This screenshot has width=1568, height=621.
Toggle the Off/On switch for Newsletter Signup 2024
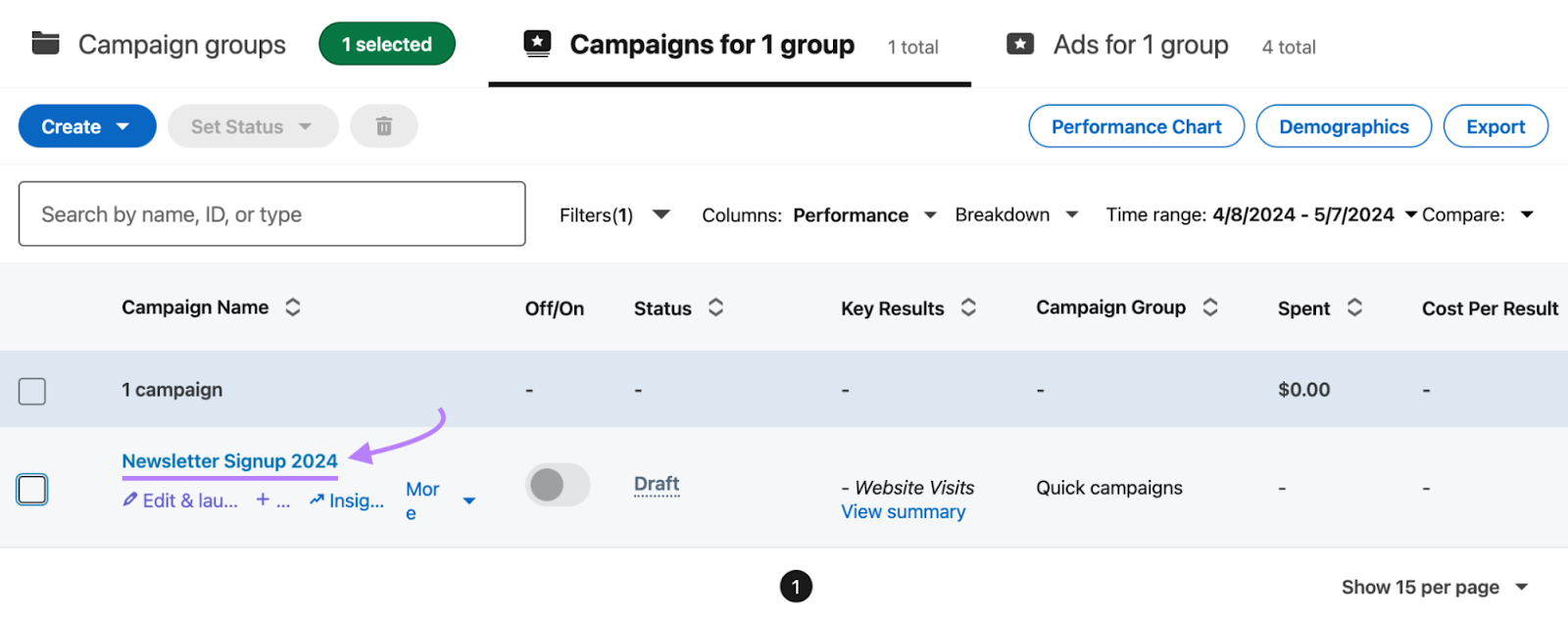[x=557, y=485]
